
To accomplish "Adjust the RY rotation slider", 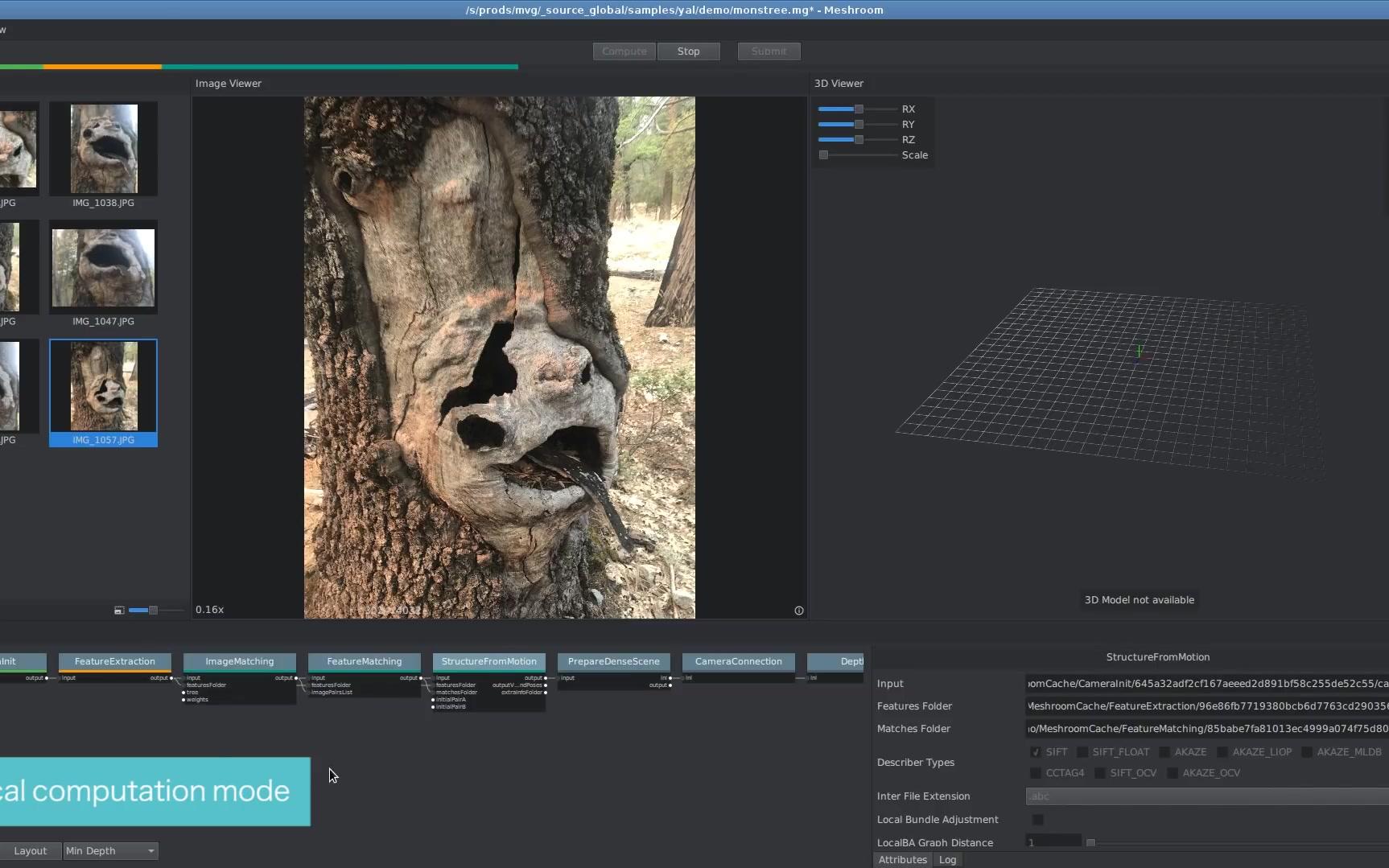I will [858, 125].
